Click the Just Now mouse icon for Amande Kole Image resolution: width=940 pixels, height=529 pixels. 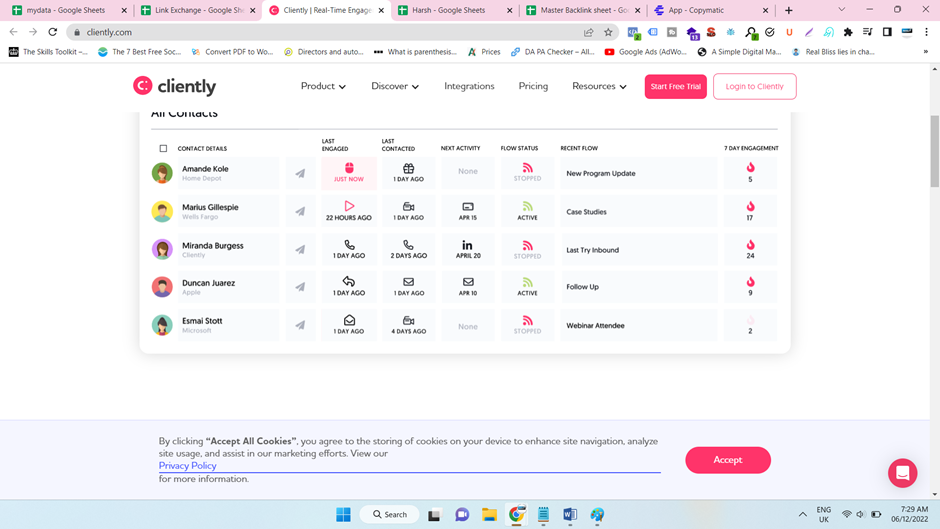coord(349,167)
